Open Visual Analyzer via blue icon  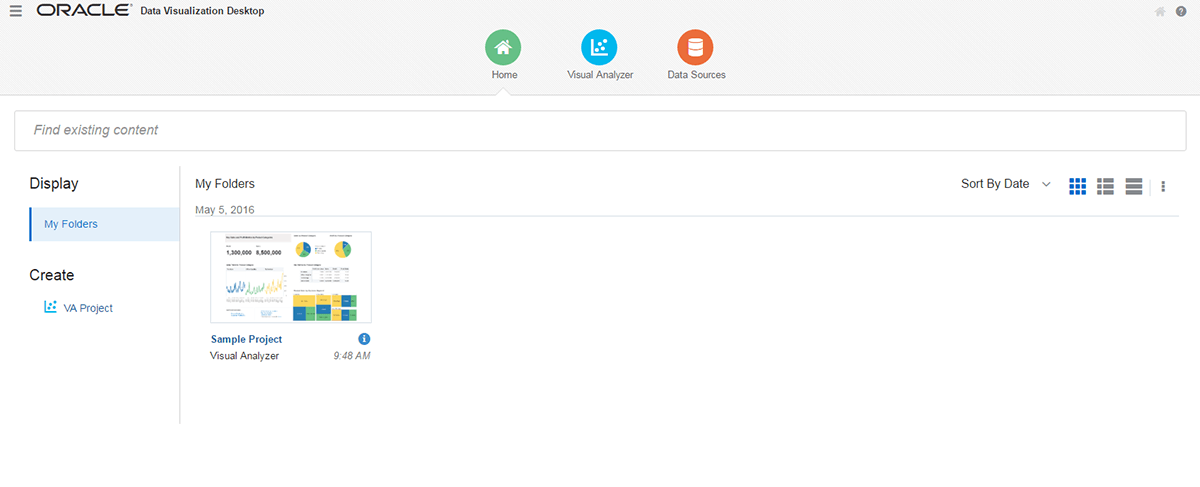coord(600,47)
